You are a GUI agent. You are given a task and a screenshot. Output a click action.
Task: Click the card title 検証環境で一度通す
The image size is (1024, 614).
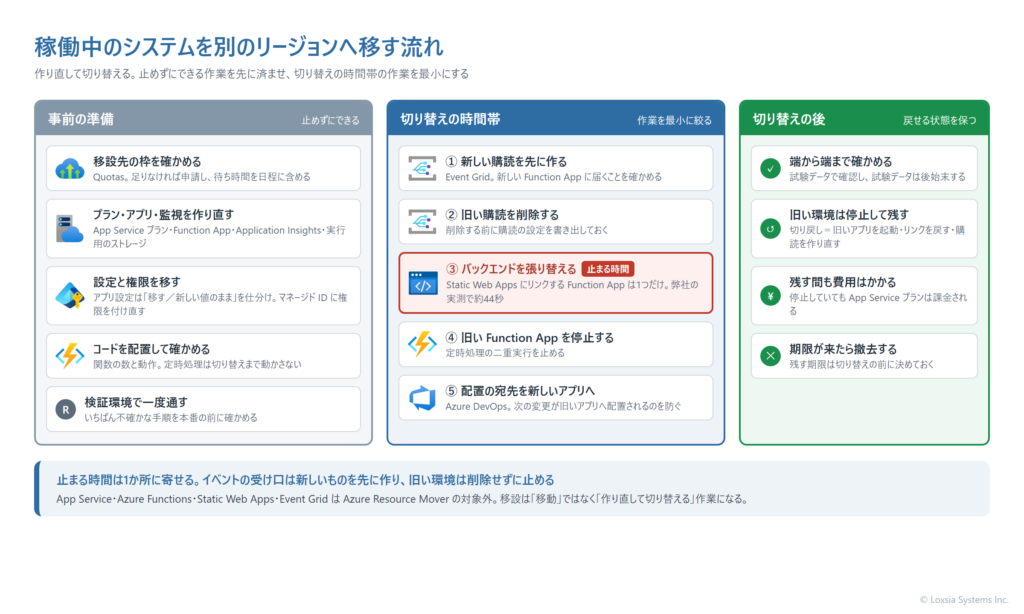coord(136,402)
